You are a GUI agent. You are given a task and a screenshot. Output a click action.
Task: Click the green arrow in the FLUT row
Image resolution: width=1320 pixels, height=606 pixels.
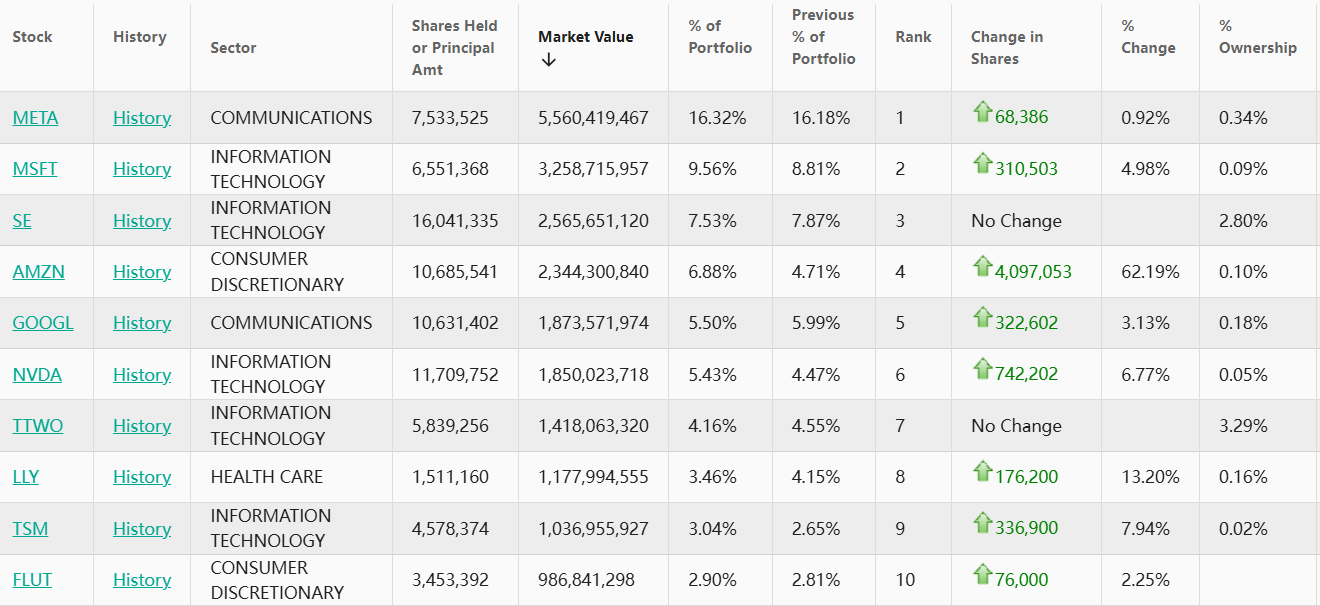(982, 574)
